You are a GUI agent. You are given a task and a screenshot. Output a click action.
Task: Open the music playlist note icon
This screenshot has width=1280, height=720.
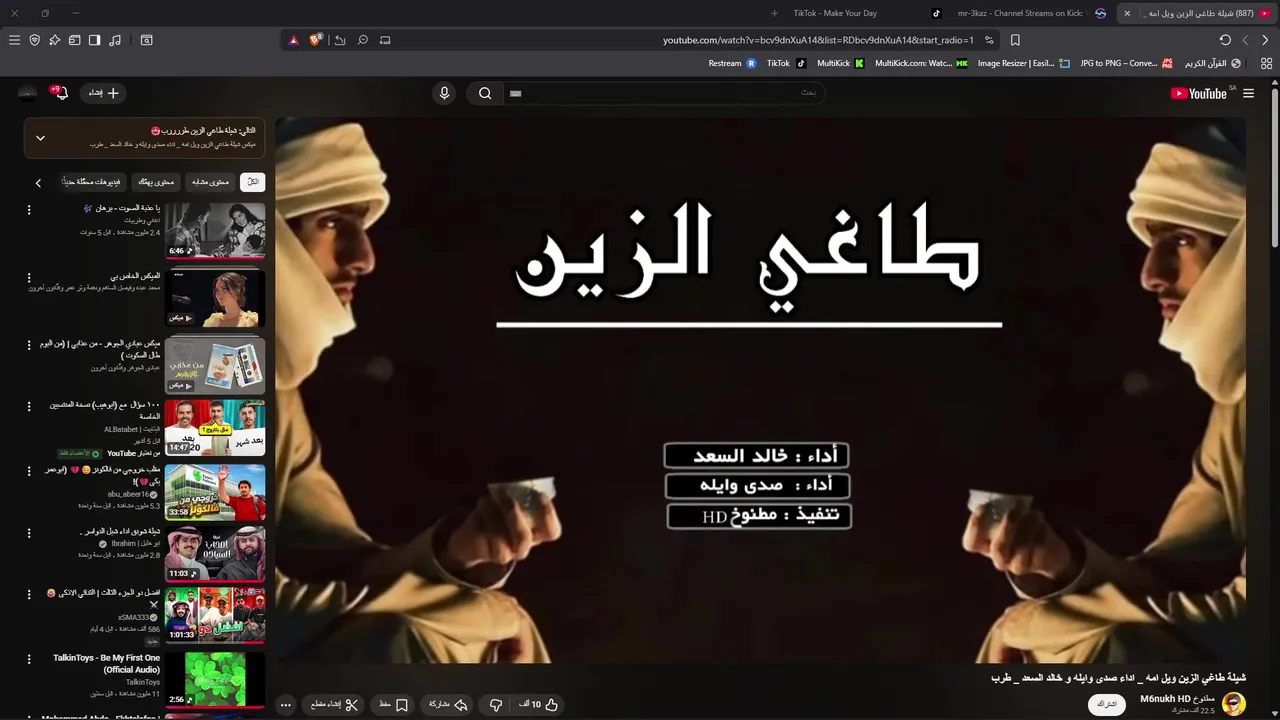click(115, 40)
